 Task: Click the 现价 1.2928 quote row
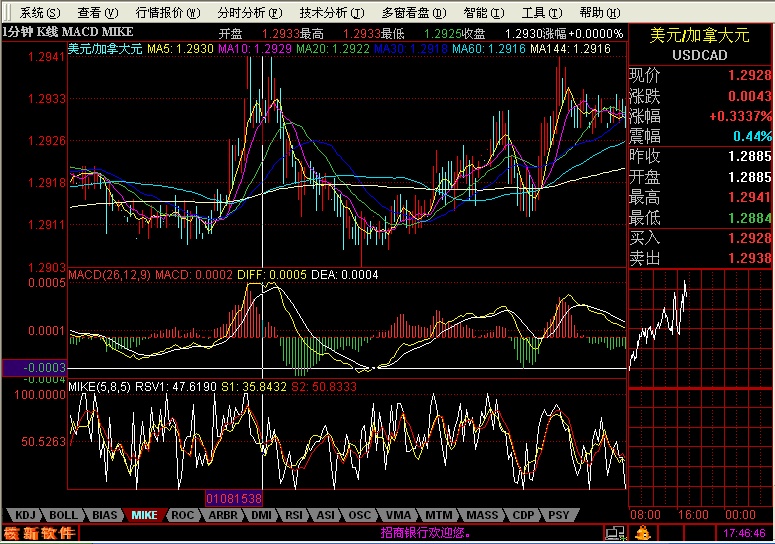pyautogui.click(x=700, y=75)
